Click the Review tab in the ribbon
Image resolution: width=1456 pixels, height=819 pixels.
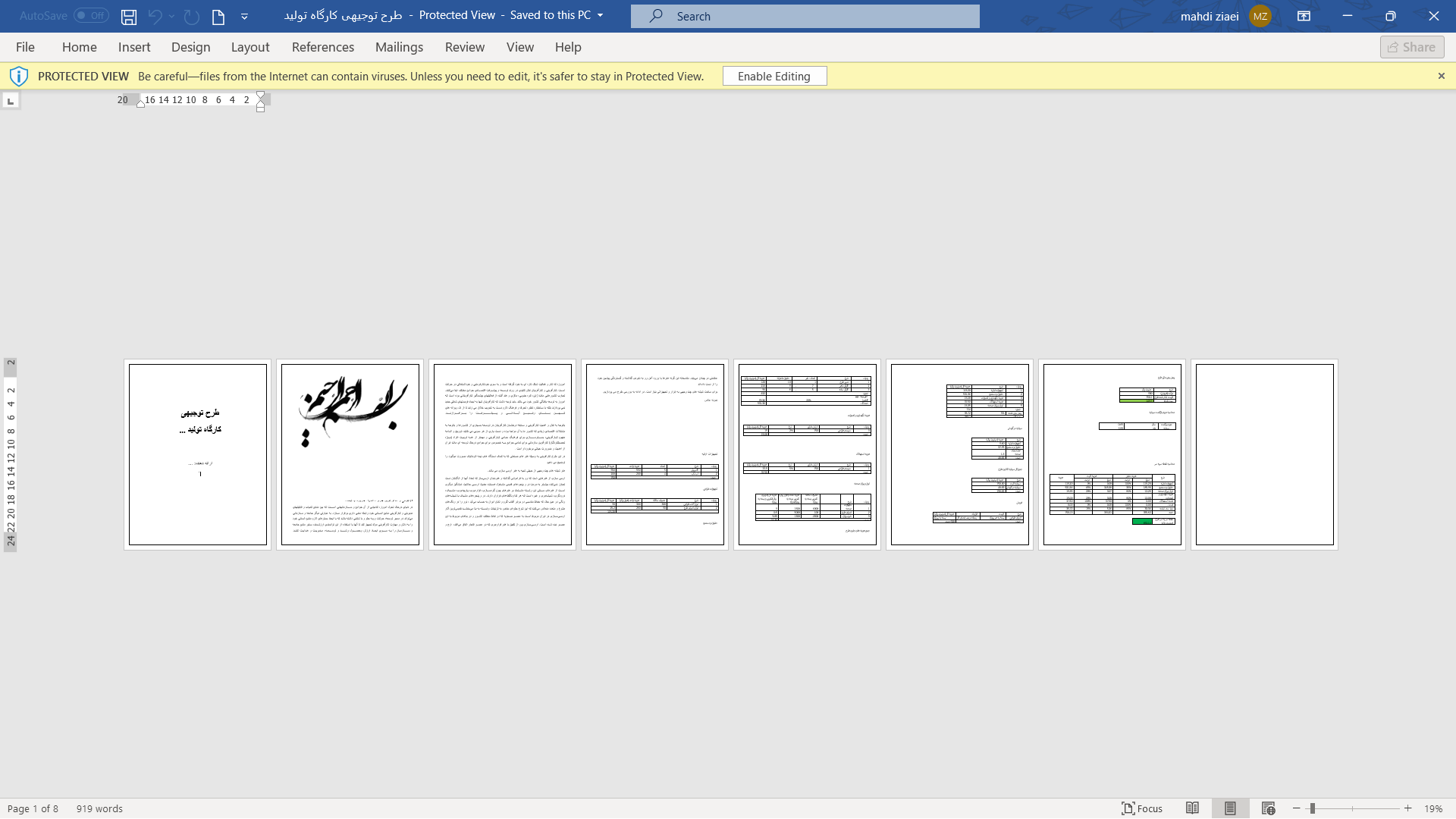(464, 46)
